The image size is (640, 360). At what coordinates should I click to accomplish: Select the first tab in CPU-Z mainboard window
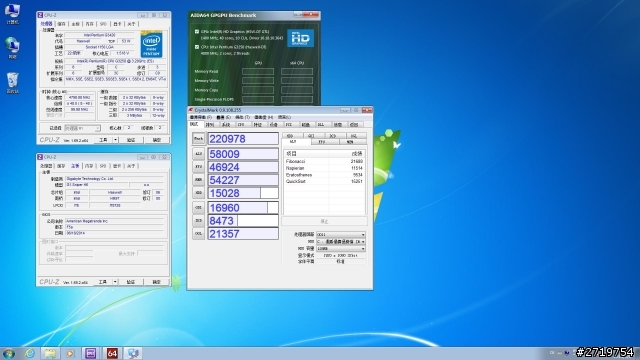pyautogui.click(x=46, y=166)
